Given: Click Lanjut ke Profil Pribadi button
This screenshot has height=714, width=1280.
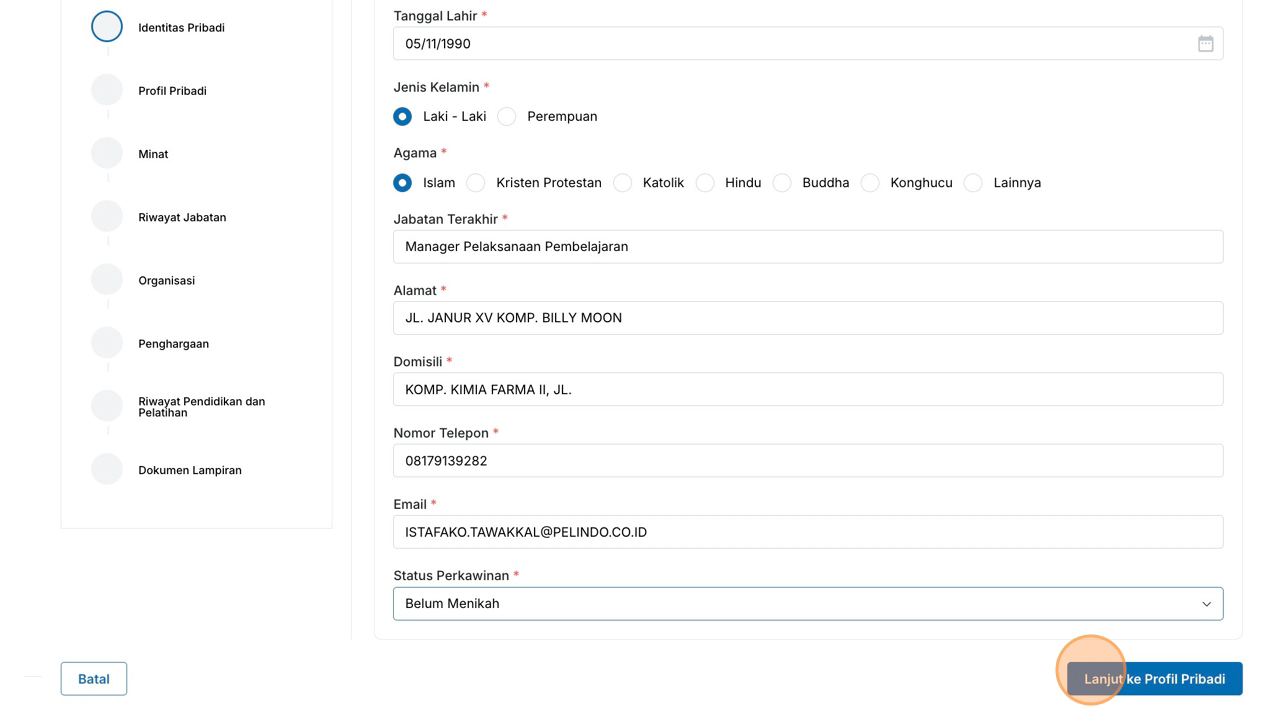Looking at the screenshot, I should tap(1154, 679).
